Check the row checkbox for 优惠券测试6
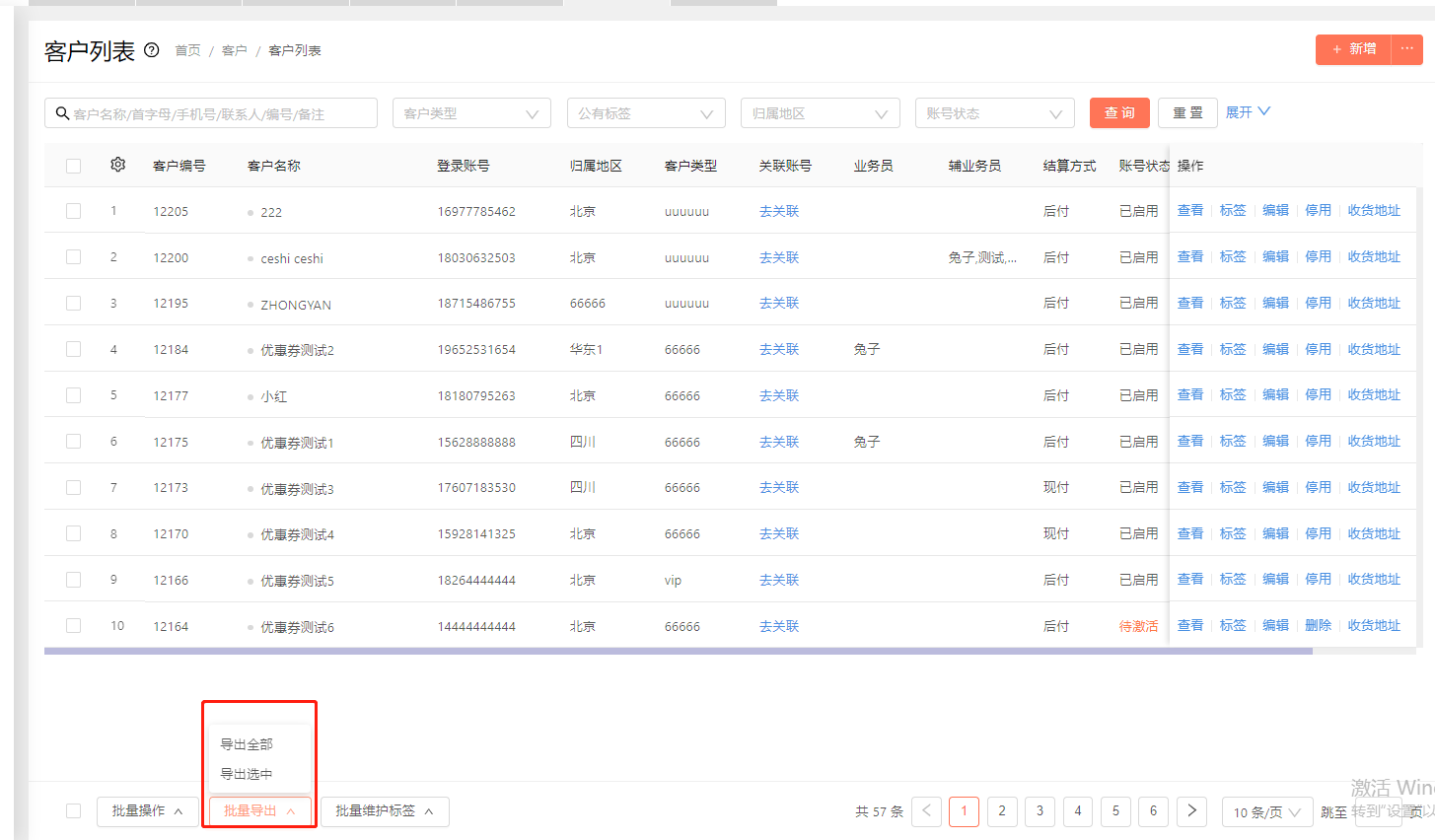1435x840 pixels. click(x=73, y=626)
